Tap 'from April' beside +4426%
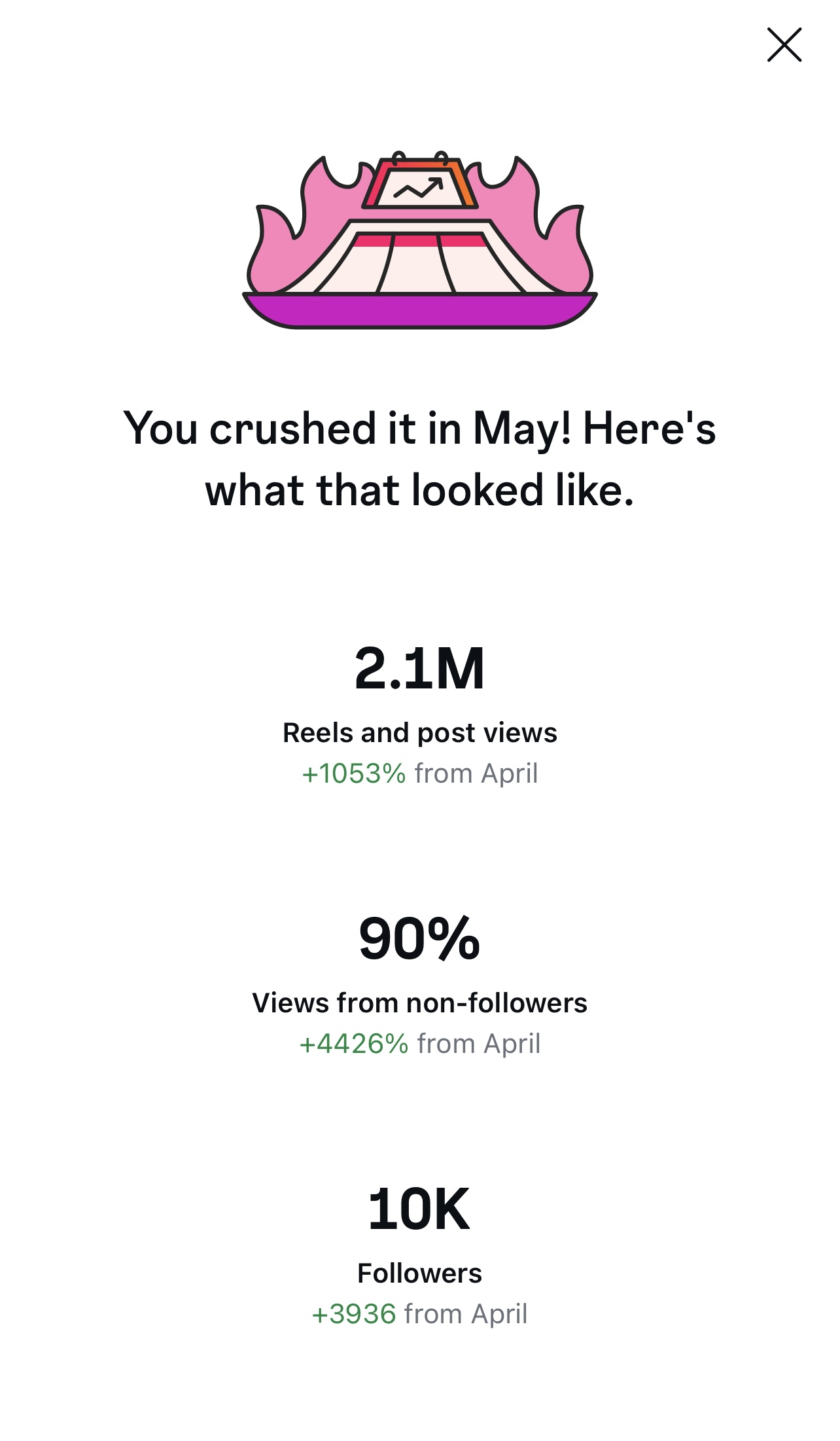 479,1044
